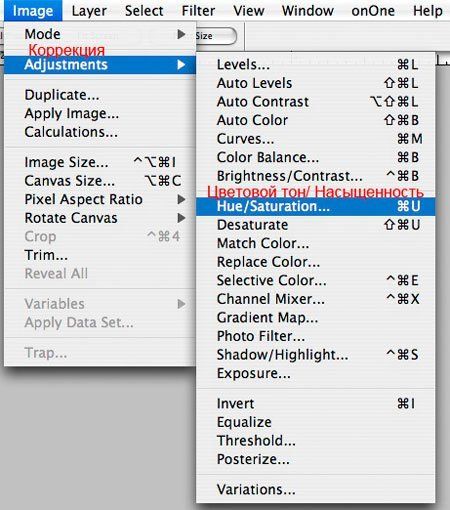This screenshot has height=510, width=450.
Task: Expand the Mode submenu arrow
Action: coord(181,34)
